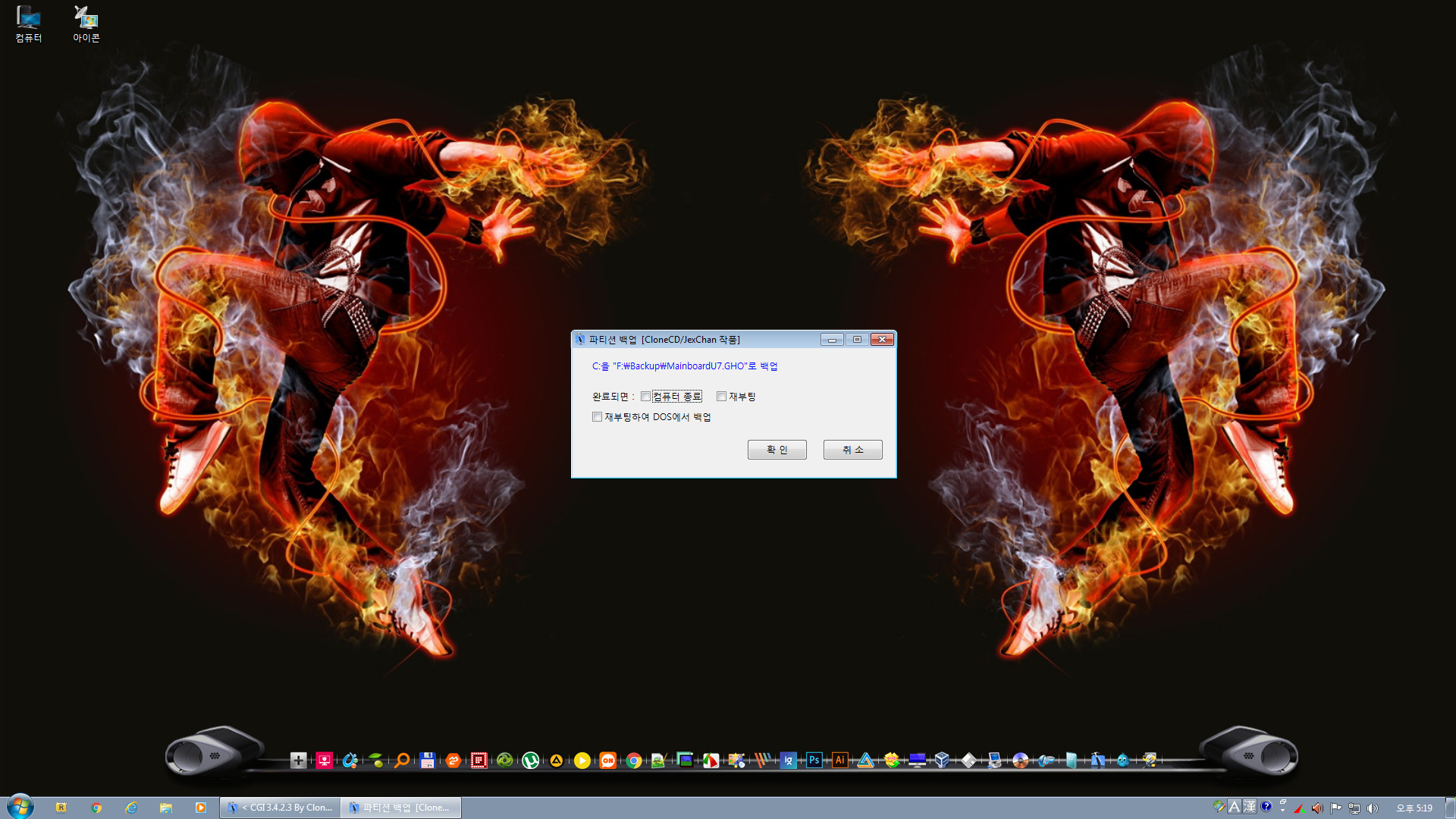Open the pink monitor app in dock
This screenshot has height=819, width=1456.
[x=325, y=760]
